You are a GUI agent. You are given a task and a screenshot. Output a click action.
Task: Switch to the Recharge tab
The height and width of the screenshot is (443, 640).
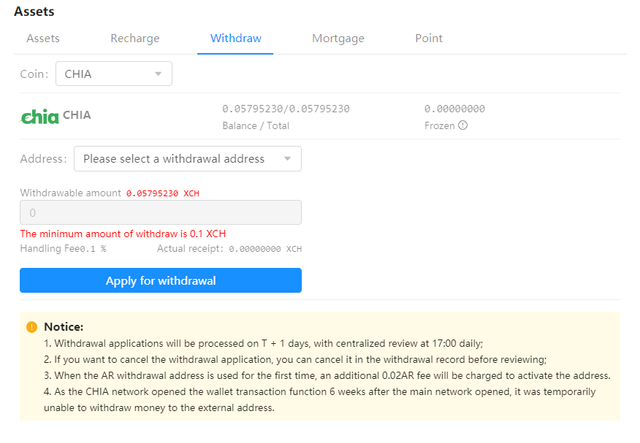(135, 38)
